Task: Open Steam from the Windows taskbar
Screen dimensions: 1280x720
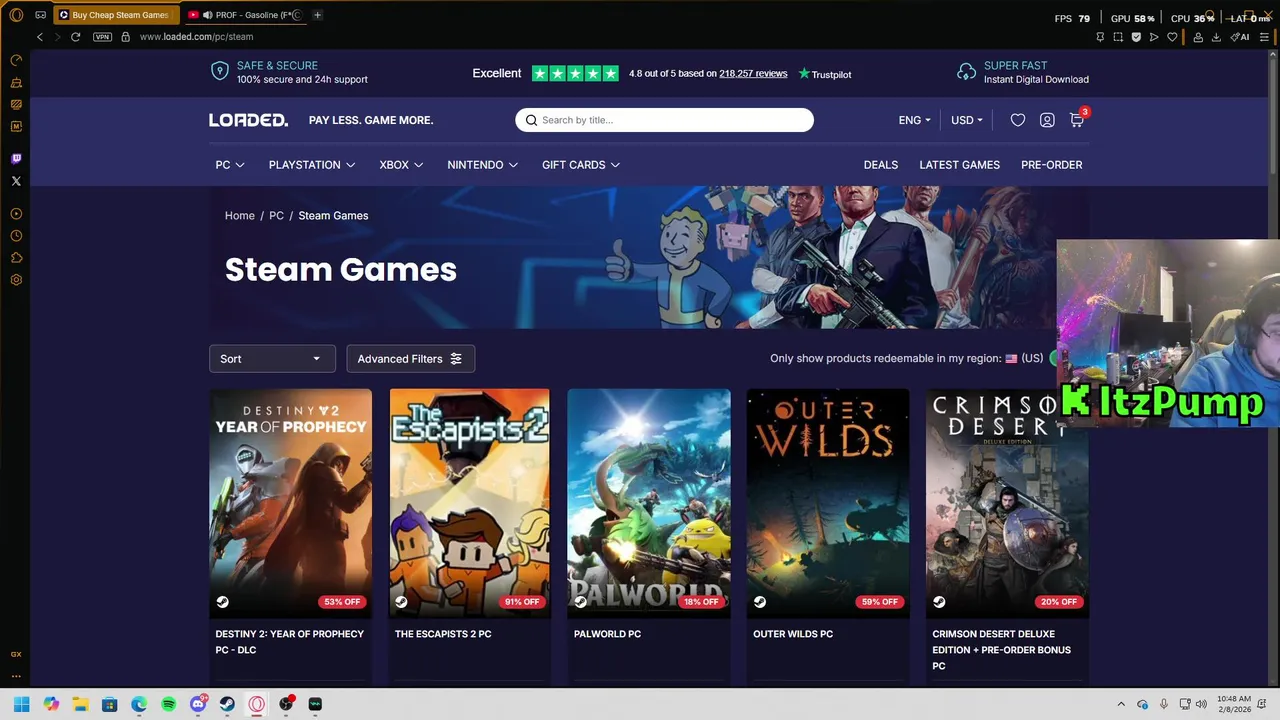Action: click(227, 704)
